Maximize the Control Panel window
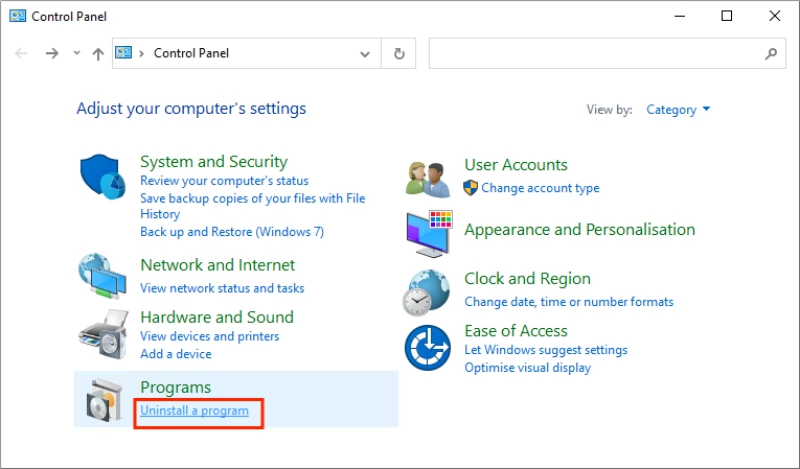The image size is (800, 469). pos(727,16)
